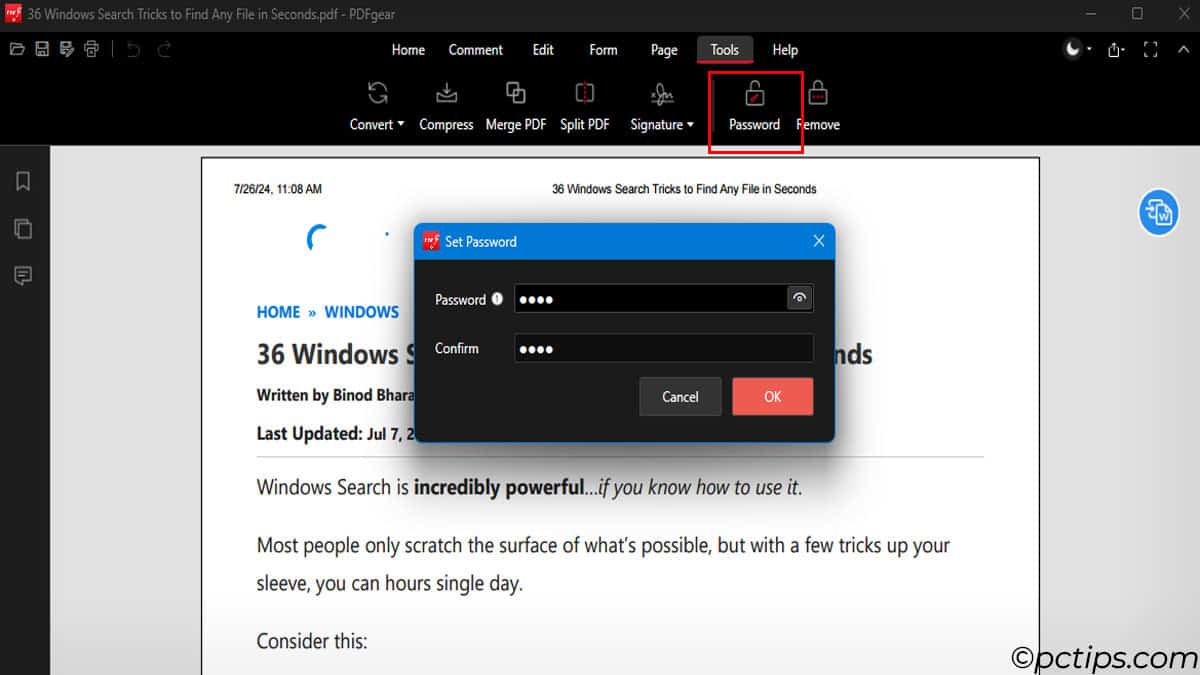The image size is (1200, 675).
Task: Select the Tools tab
Action: (x=725, y=50)
